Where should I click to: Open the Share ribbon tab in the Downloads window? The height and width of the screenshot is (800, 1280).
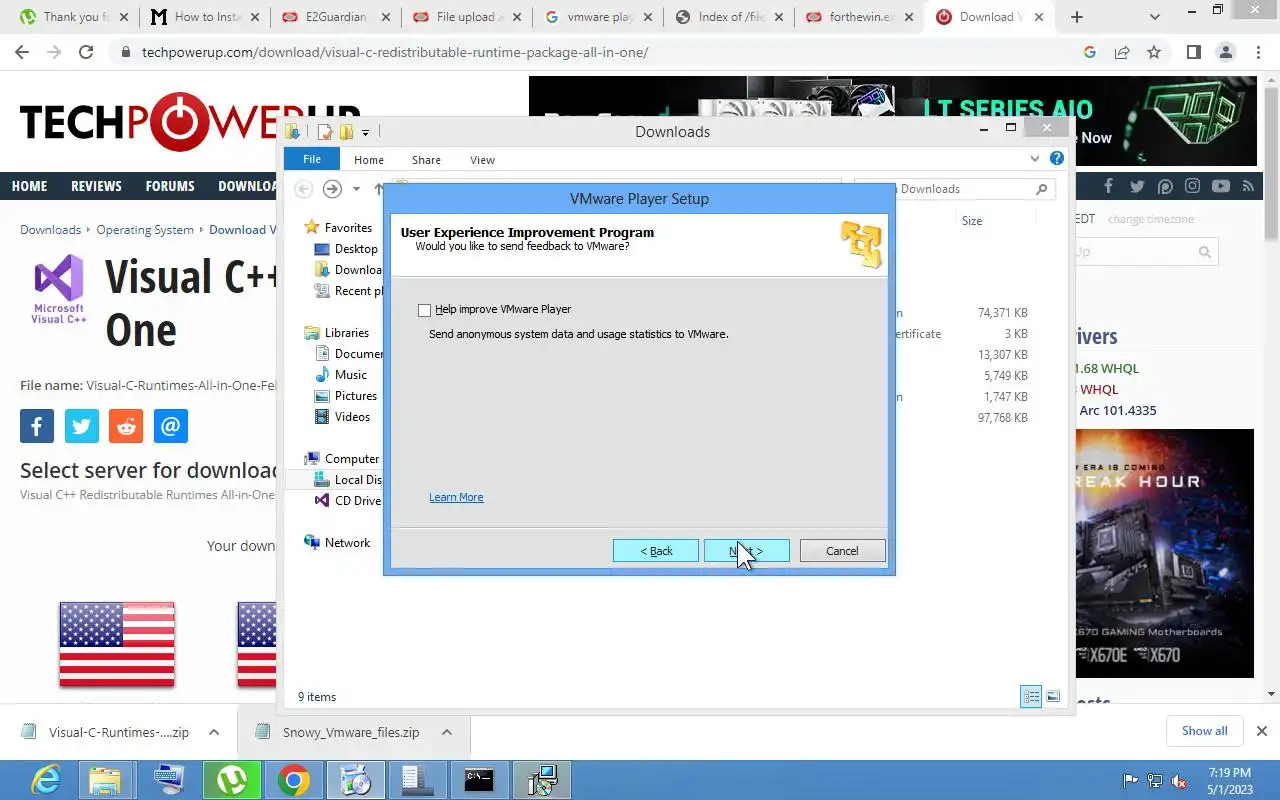(426, 160)
